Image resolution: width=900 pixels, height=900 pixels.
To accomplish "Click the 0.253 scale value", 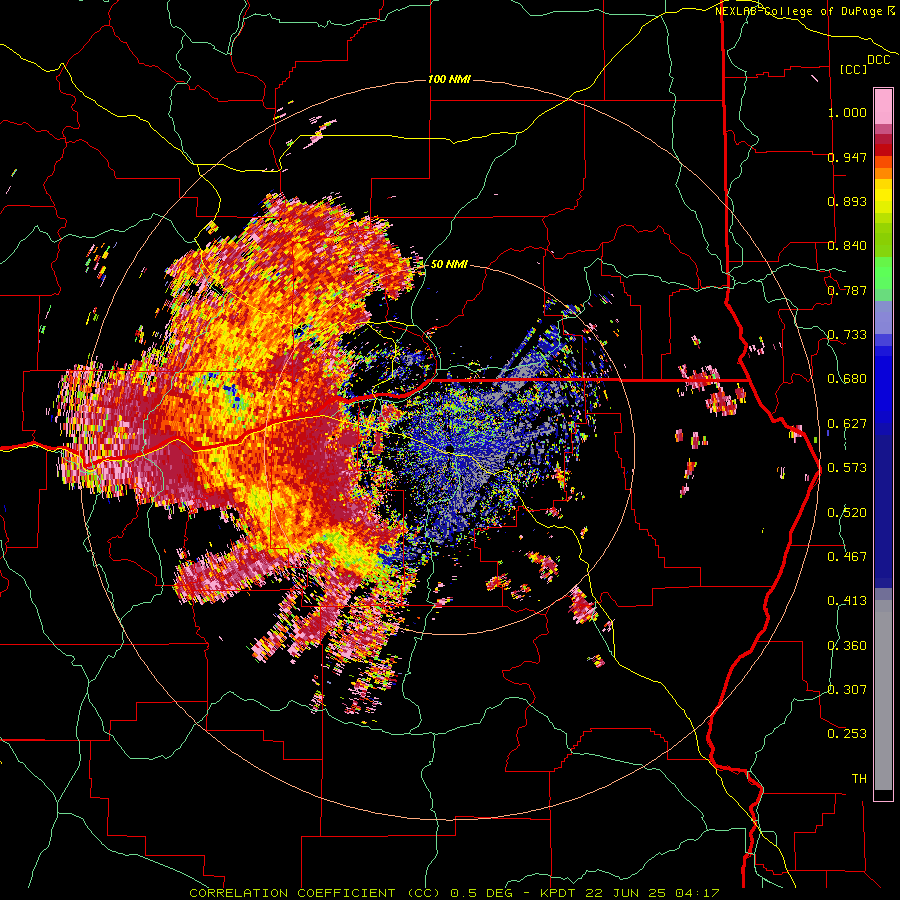I will 847,734.
